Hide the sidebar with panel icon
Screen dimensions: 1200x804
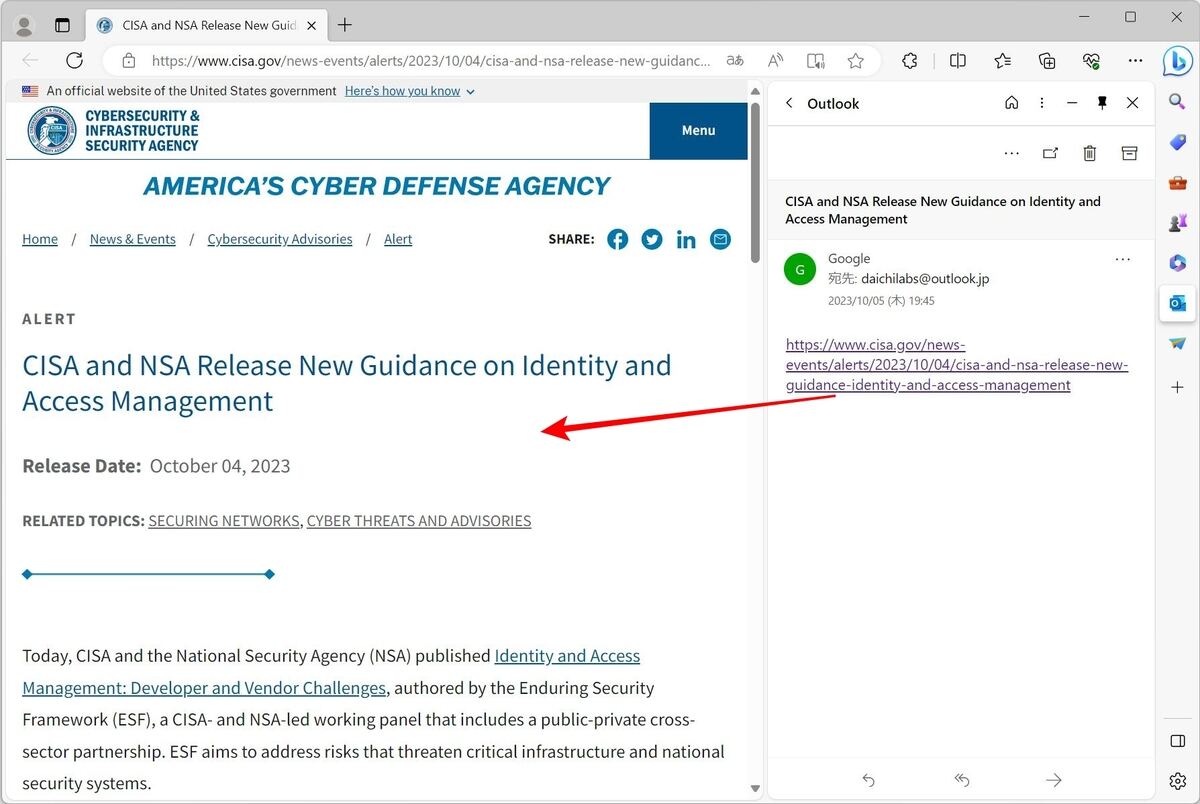point(1177,741)
